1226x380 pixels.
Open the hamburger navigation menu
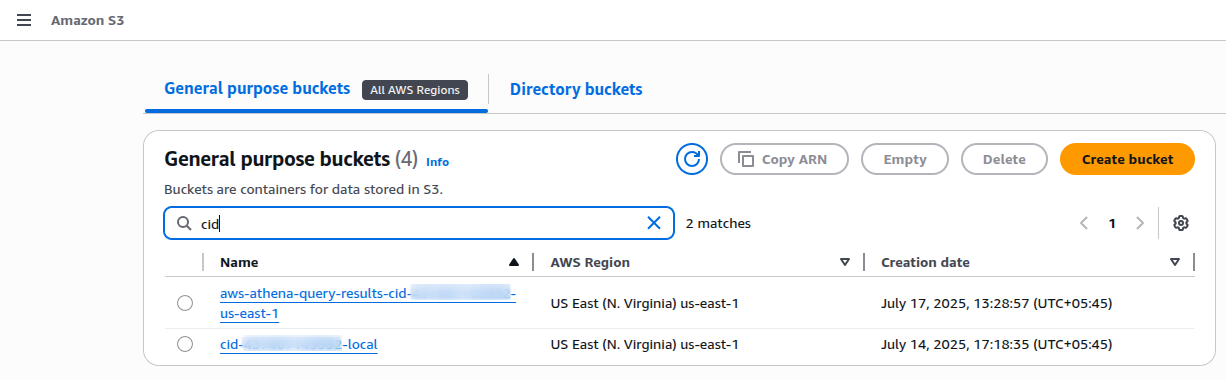24,20
